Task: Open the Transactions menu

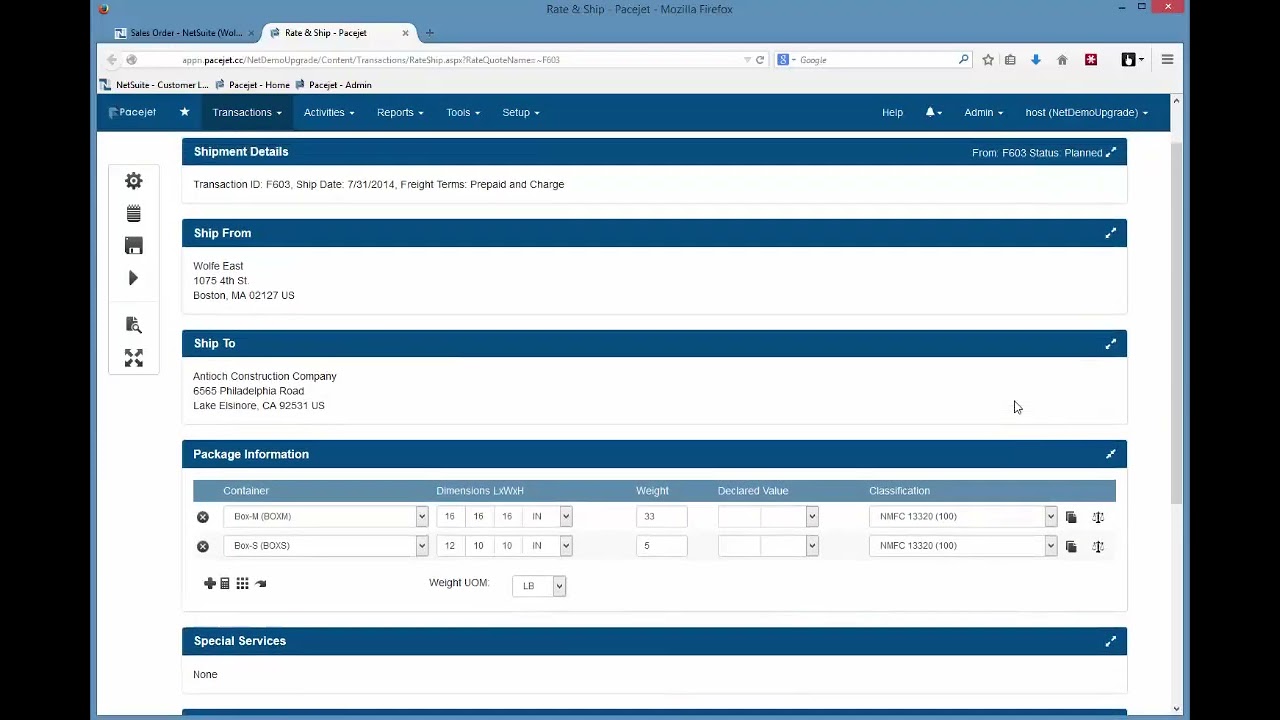Action: pos(247,112)
